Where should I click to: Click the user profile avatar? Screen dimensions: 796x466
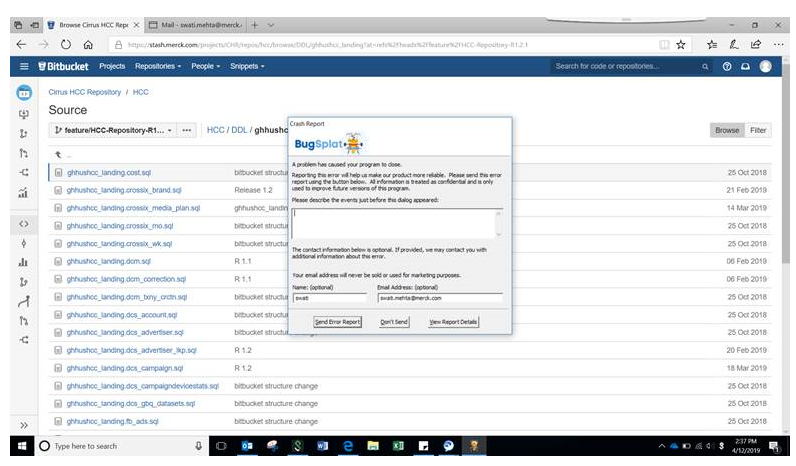coord(766,66)
